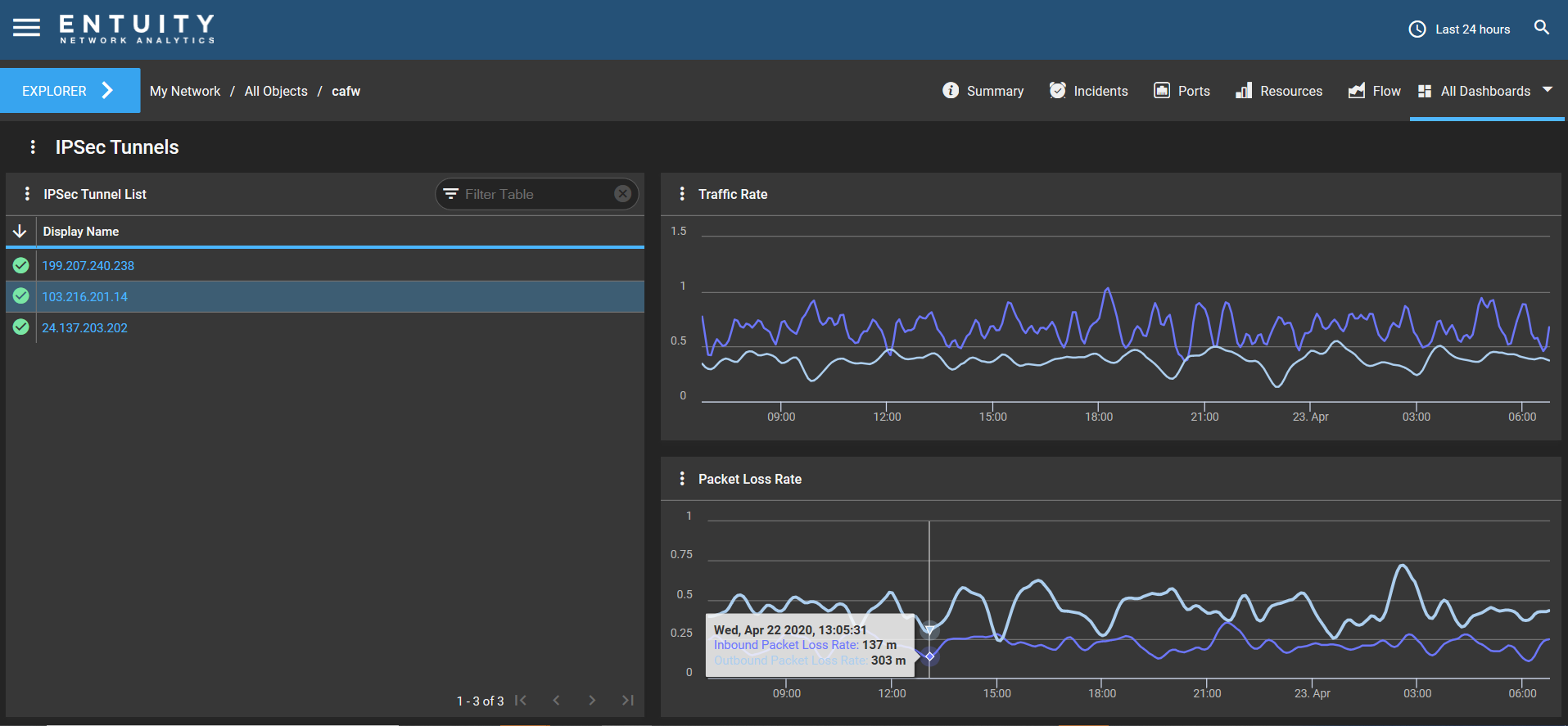Open the Resources tab
Screen dimensions: 1568x726
click(x=1279, y=91)
